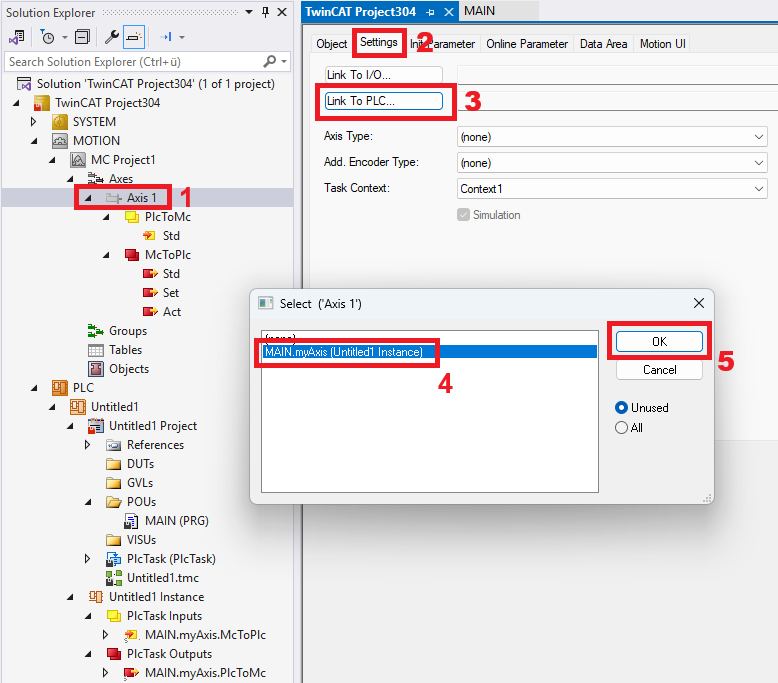The width and height of the screenshot is (778, 683).
Task: Switch to the Data Area tab
Action: [x=603, y=44]
